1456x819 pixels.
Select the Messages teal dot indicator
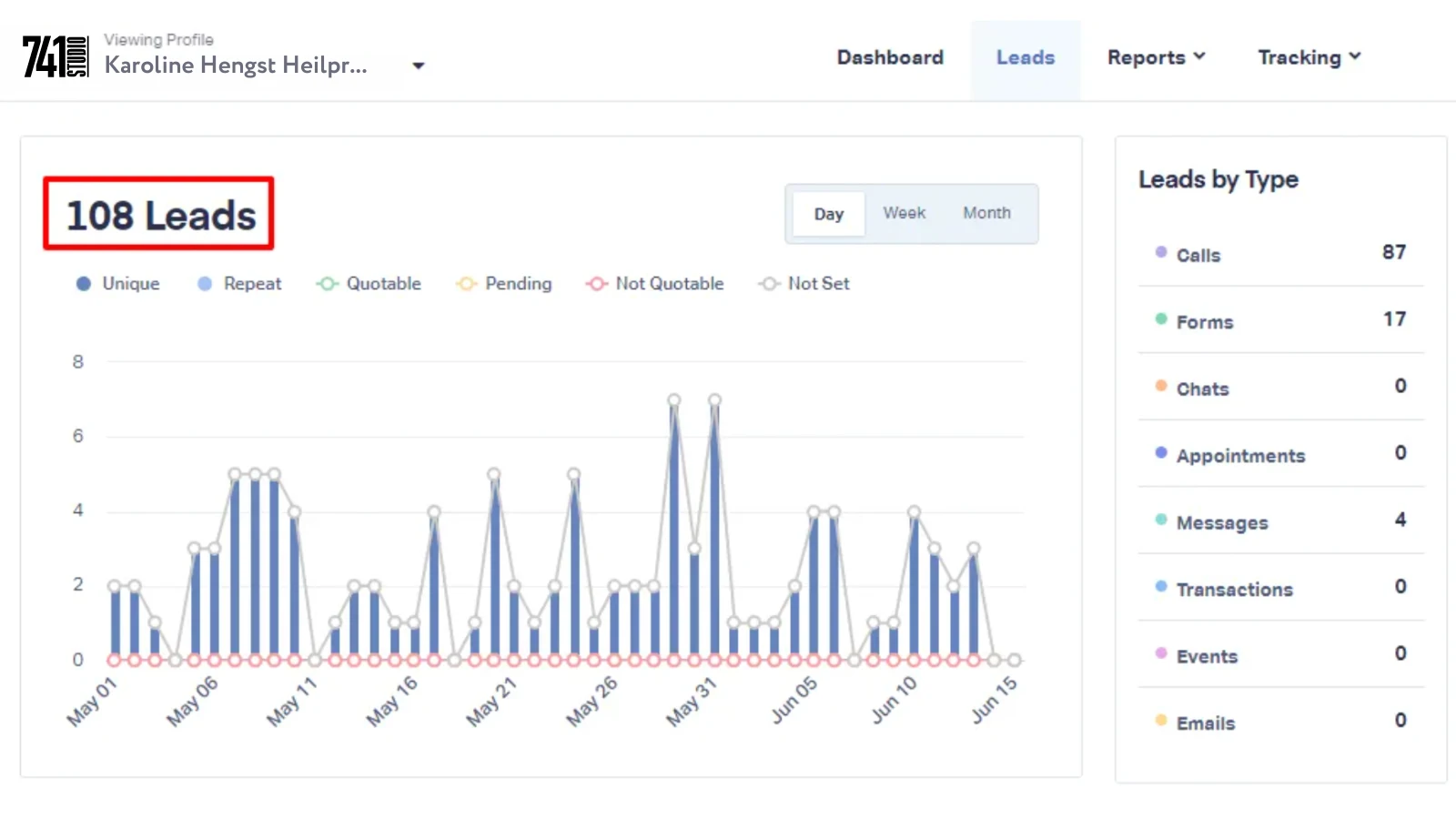pyautogui.click(x=1160, y=517)
